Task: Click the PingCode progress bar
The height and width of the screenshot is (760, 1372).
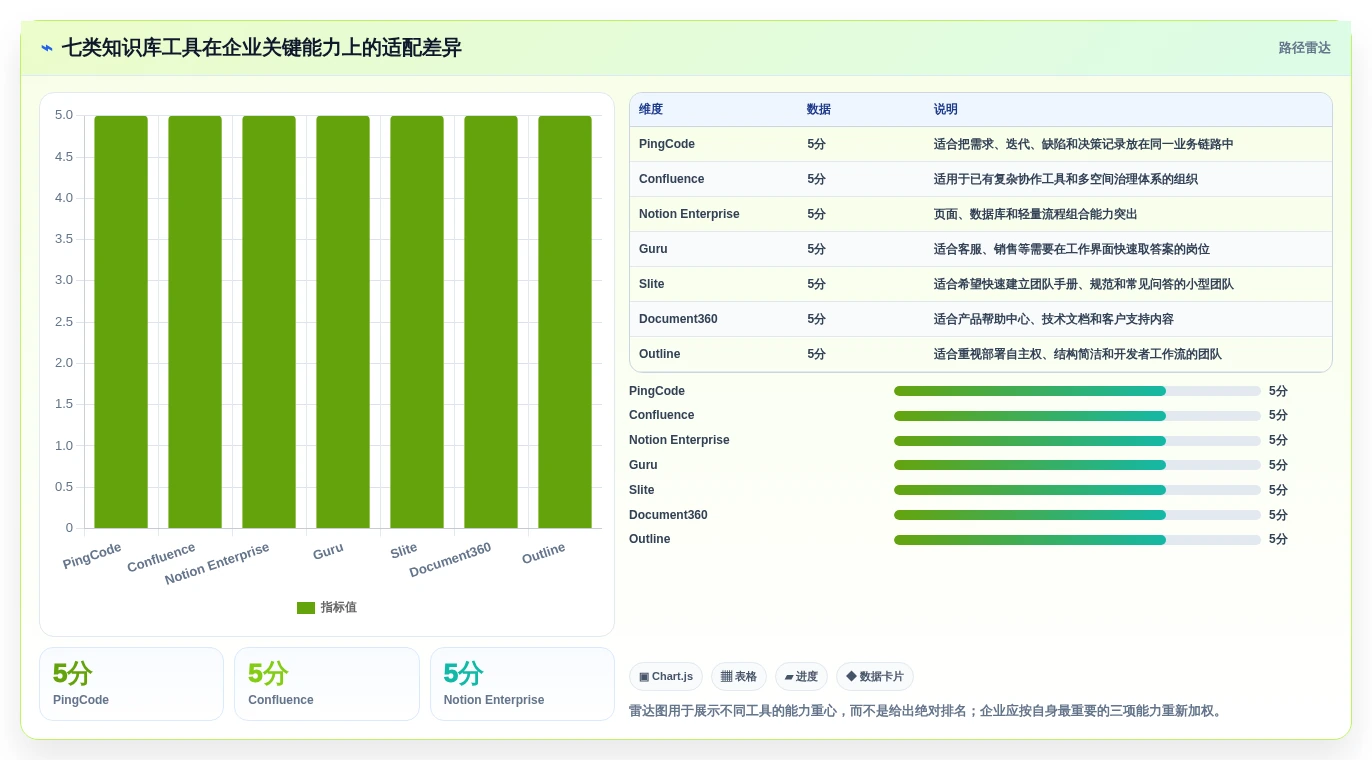Action: (1077, 391)
